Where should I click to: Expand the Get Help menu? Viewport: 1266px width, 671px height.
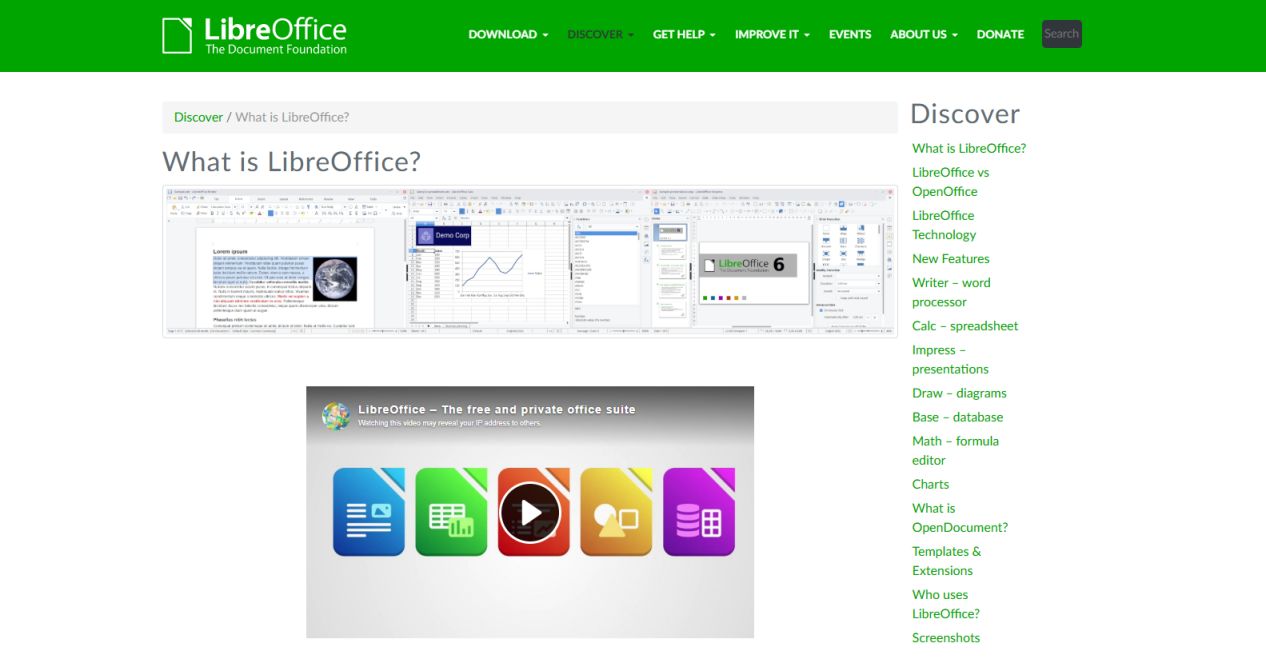pyautogui.click(x=684, y=34)
